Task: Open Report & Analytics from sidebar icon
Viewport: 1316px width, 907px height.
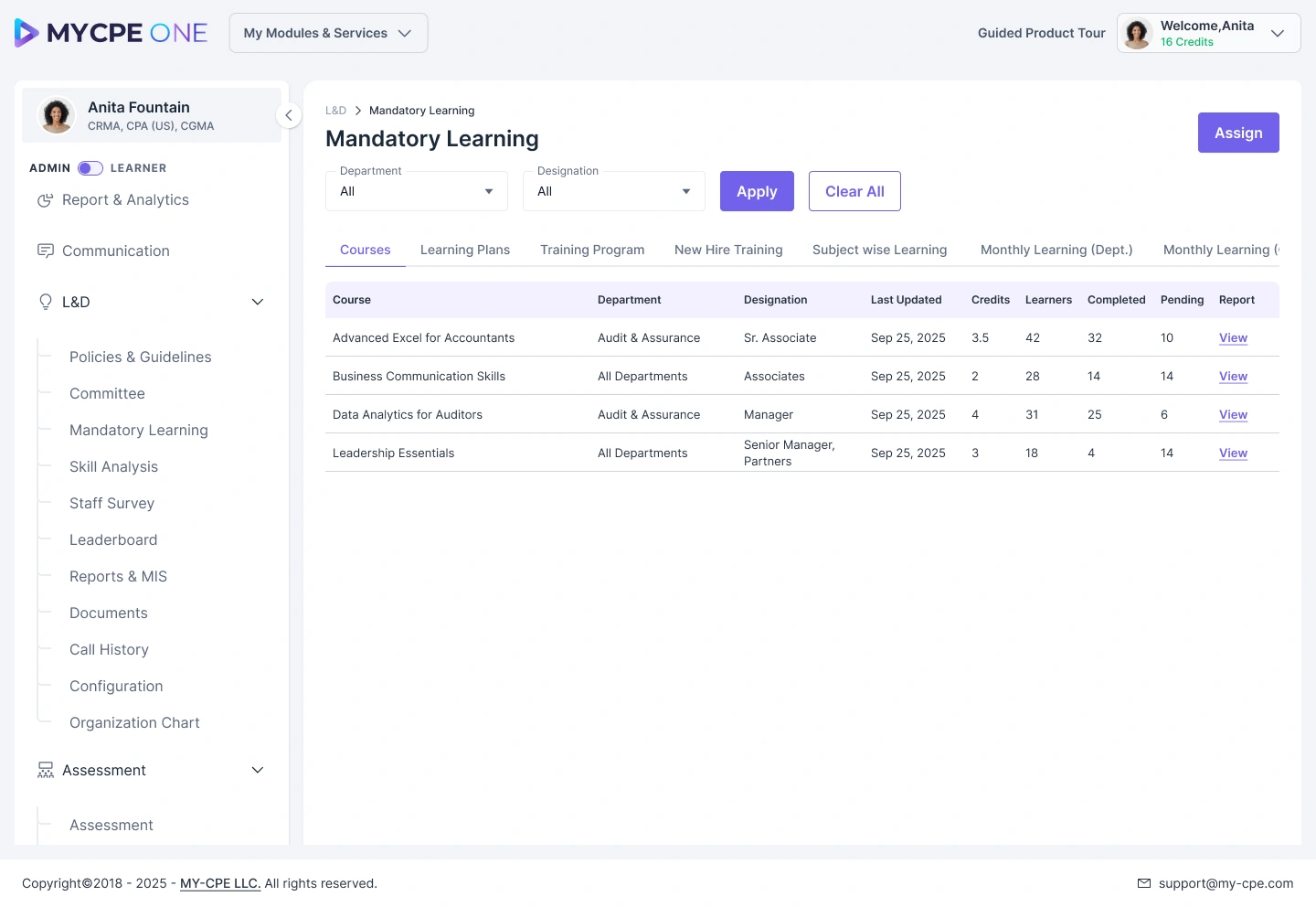Action: (x=45, y=200)
